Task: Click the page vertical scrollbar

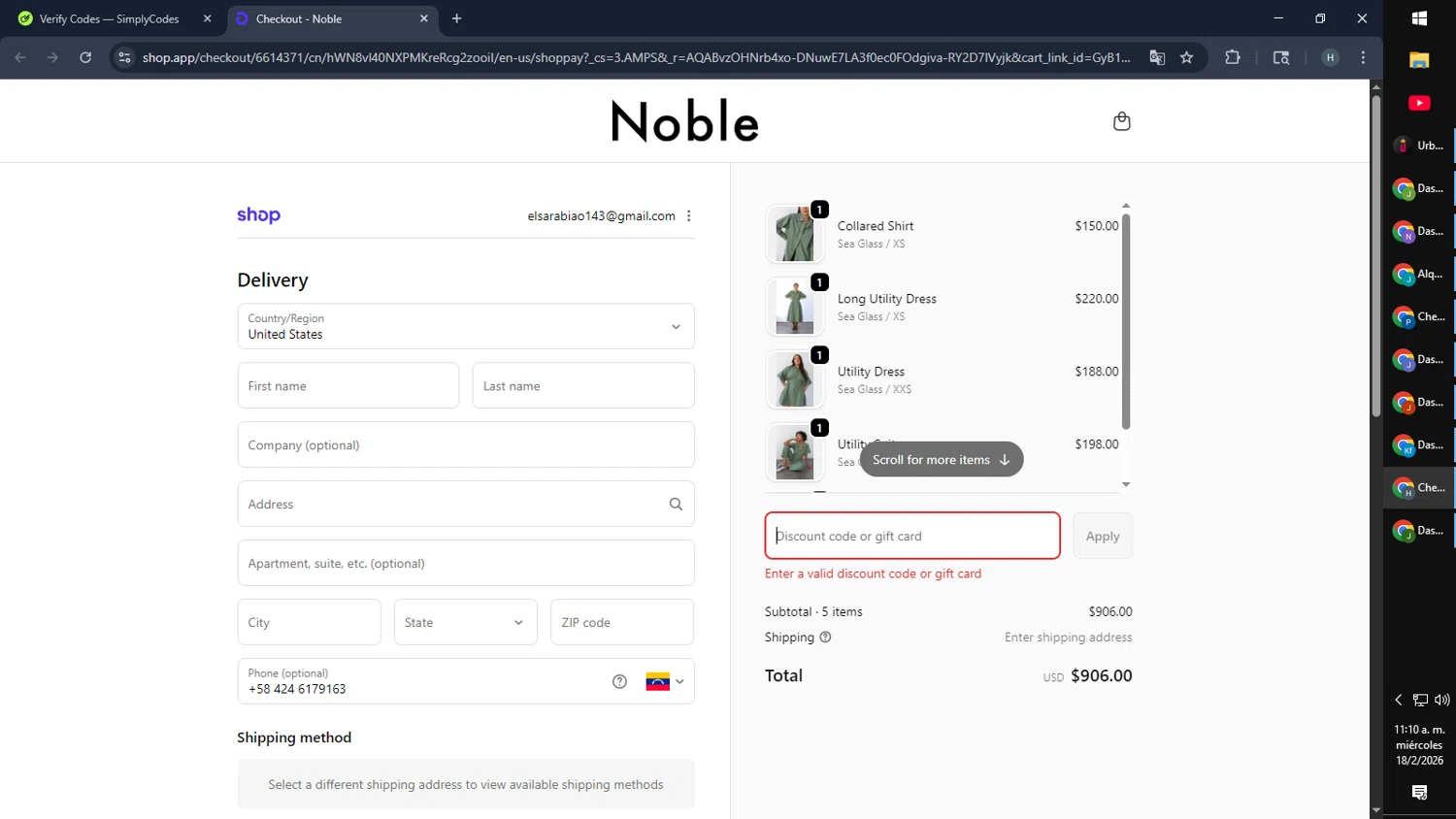Action: click(x=1375, y=255)
